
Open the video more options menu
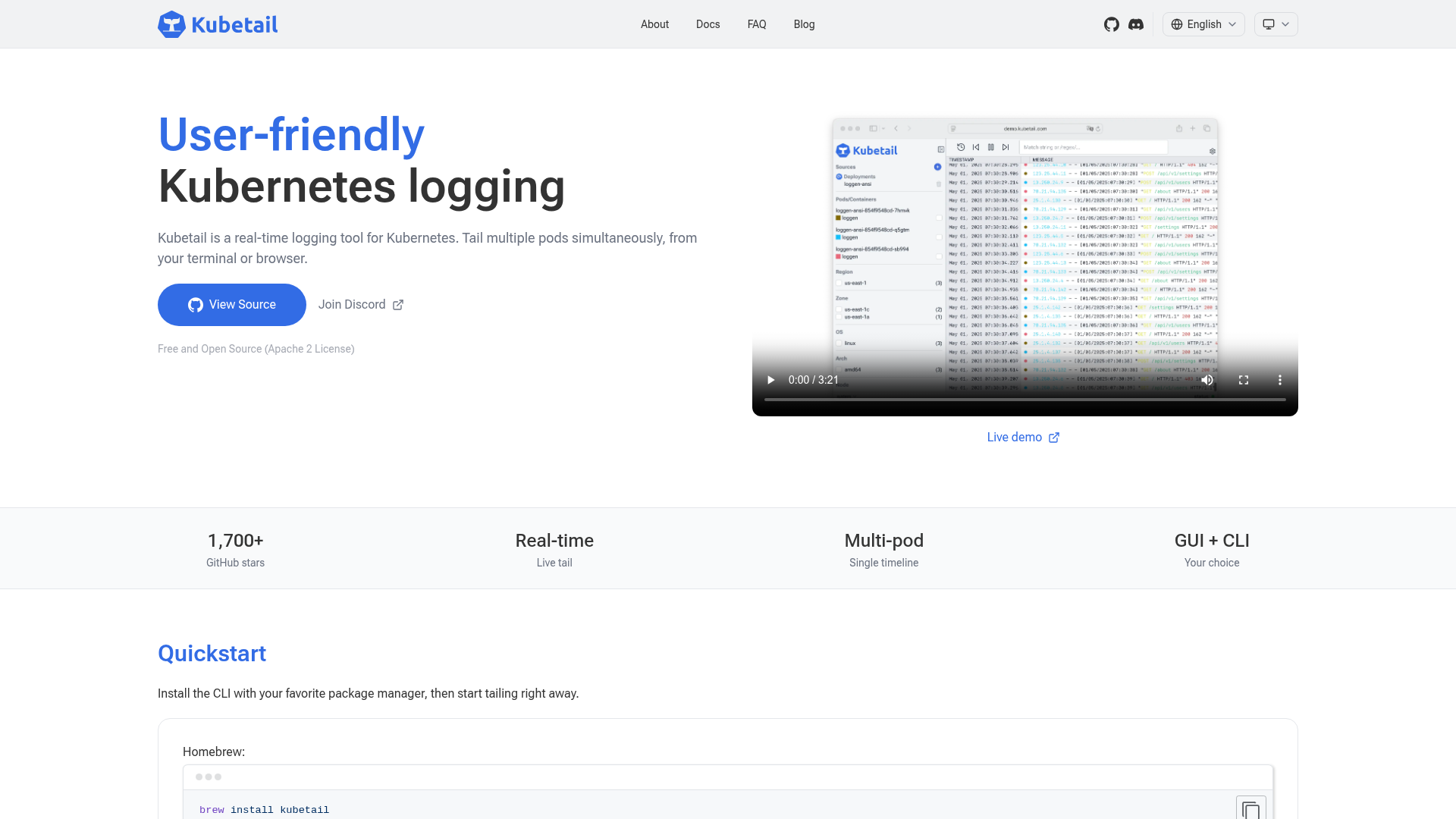pos(1280,380)
